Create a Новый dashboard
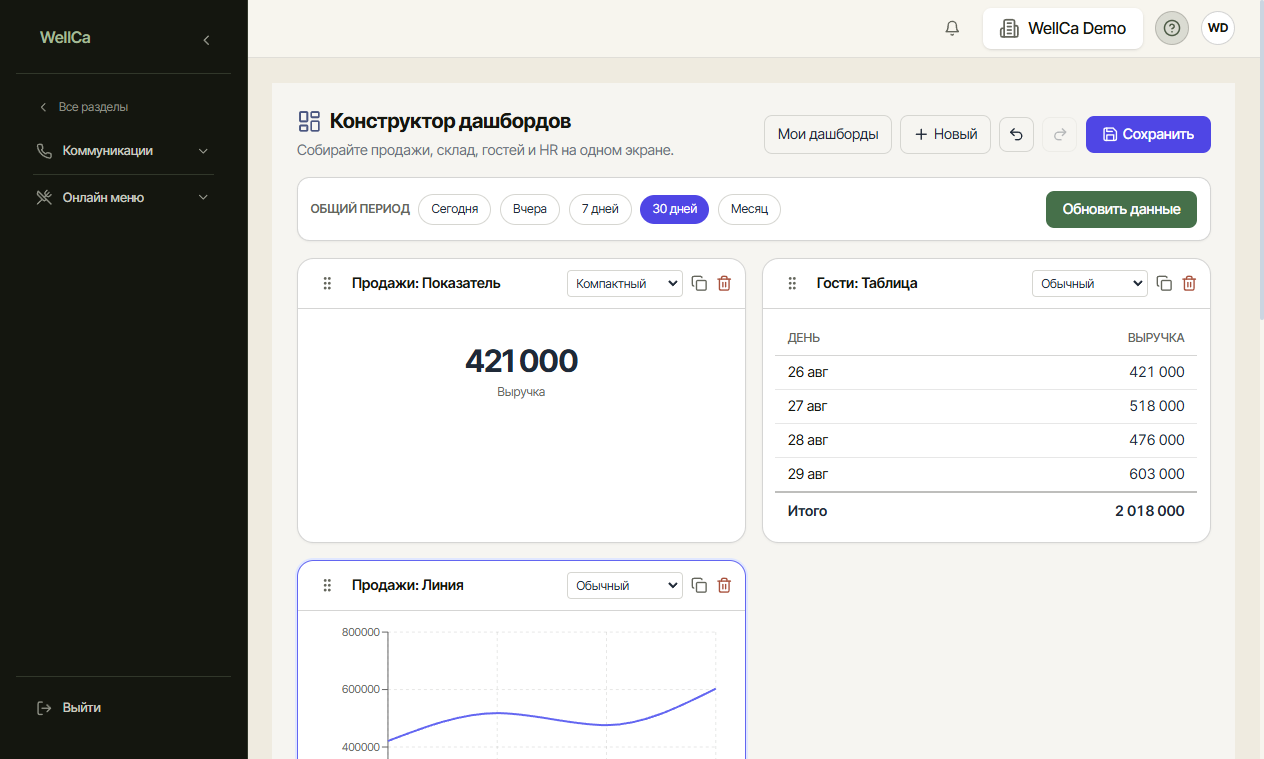 (x=946, y=134)
